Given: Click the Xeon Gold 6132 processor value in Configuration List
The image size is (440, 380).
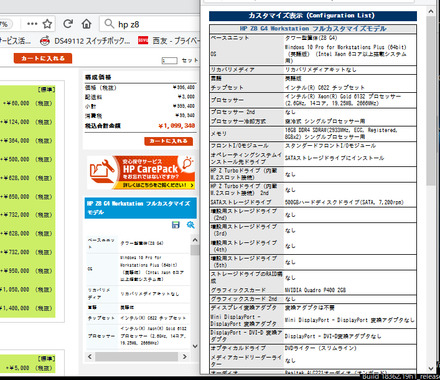Looking at the screenshot, I should pos(343,100).
